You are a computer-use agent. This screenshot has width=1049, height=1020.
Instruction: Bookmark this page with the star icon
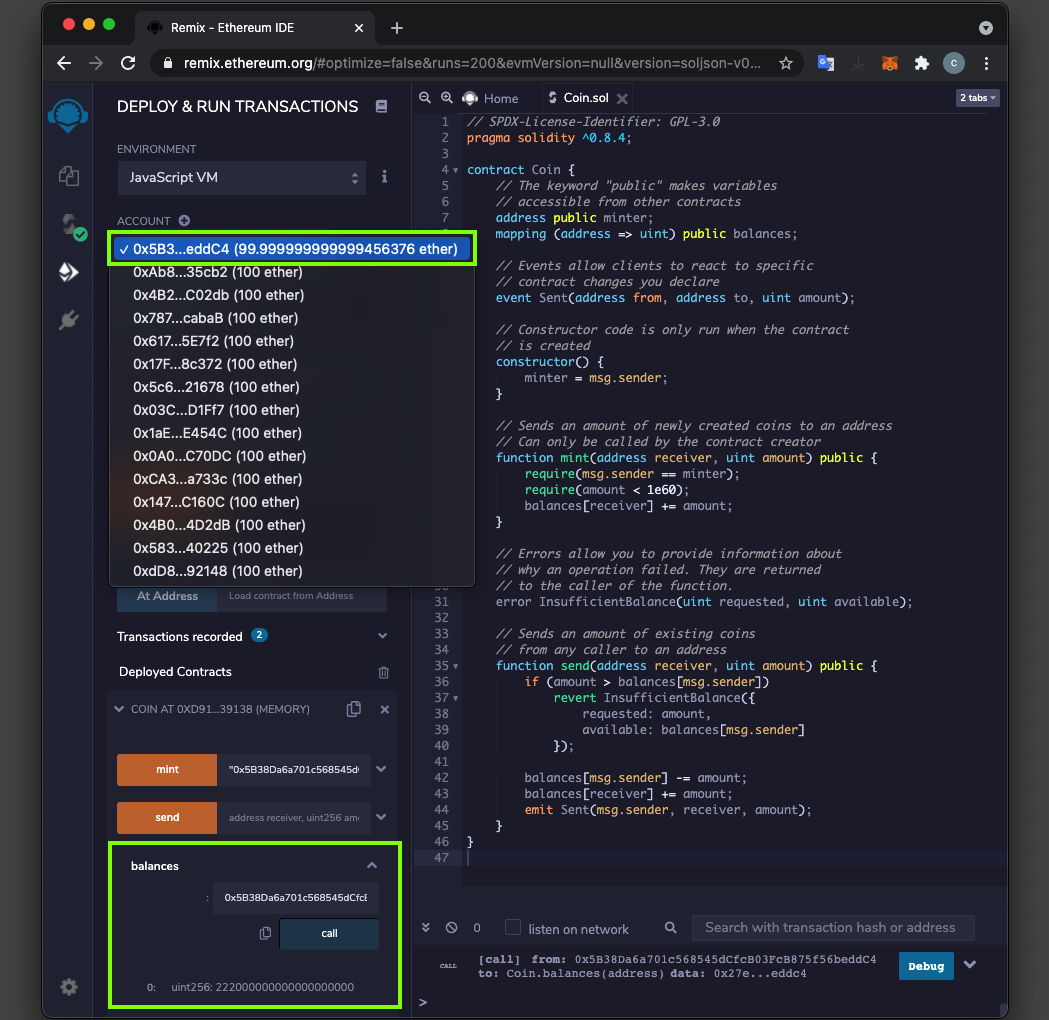point(785,63)
